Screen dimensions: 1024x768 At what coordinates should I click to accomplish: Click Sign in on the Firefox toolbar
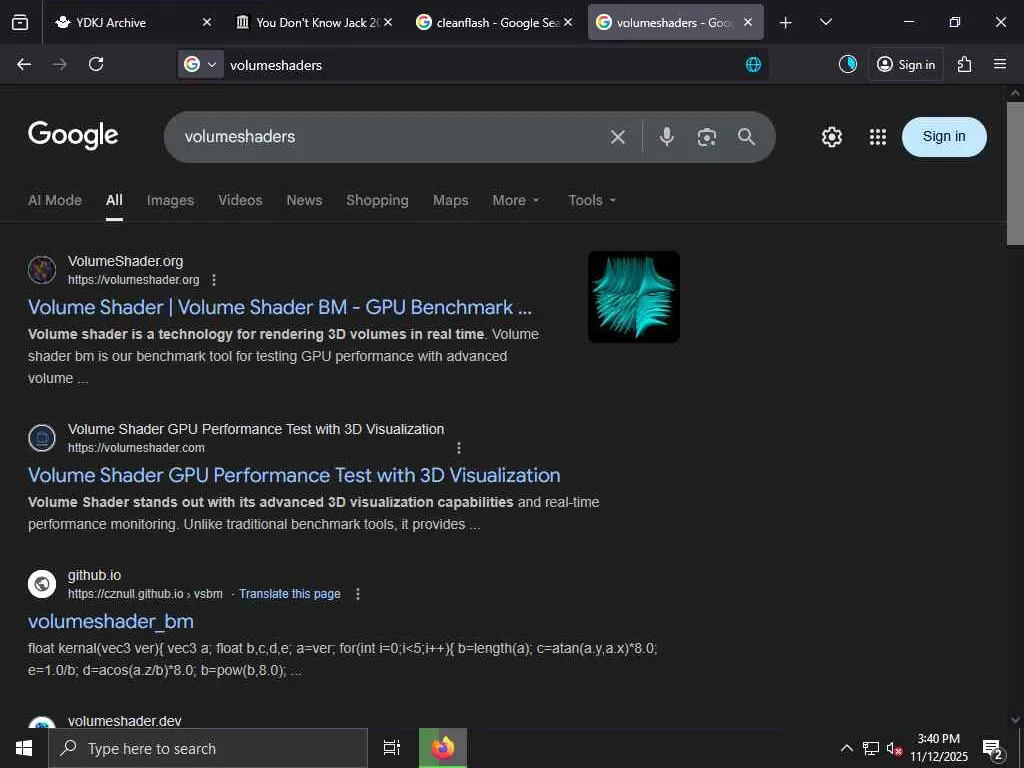[x=905, y=64]
